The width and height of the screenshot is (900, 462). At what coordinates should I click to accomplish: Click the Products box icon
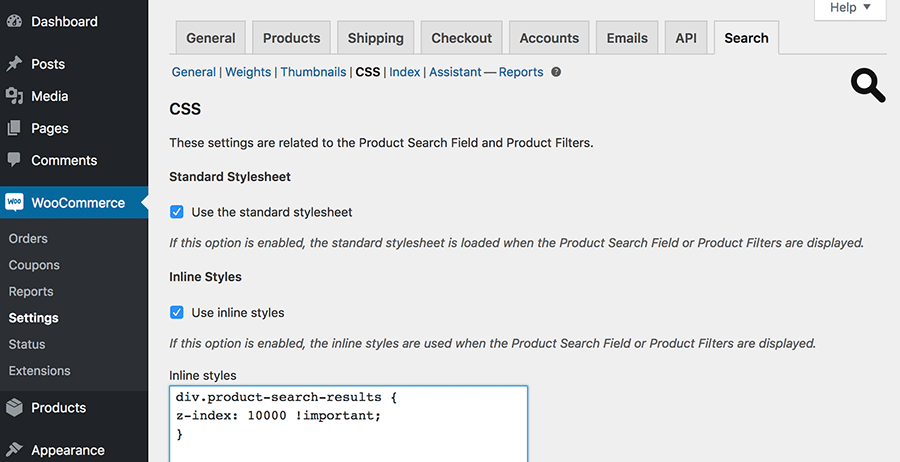pos(14,408)
